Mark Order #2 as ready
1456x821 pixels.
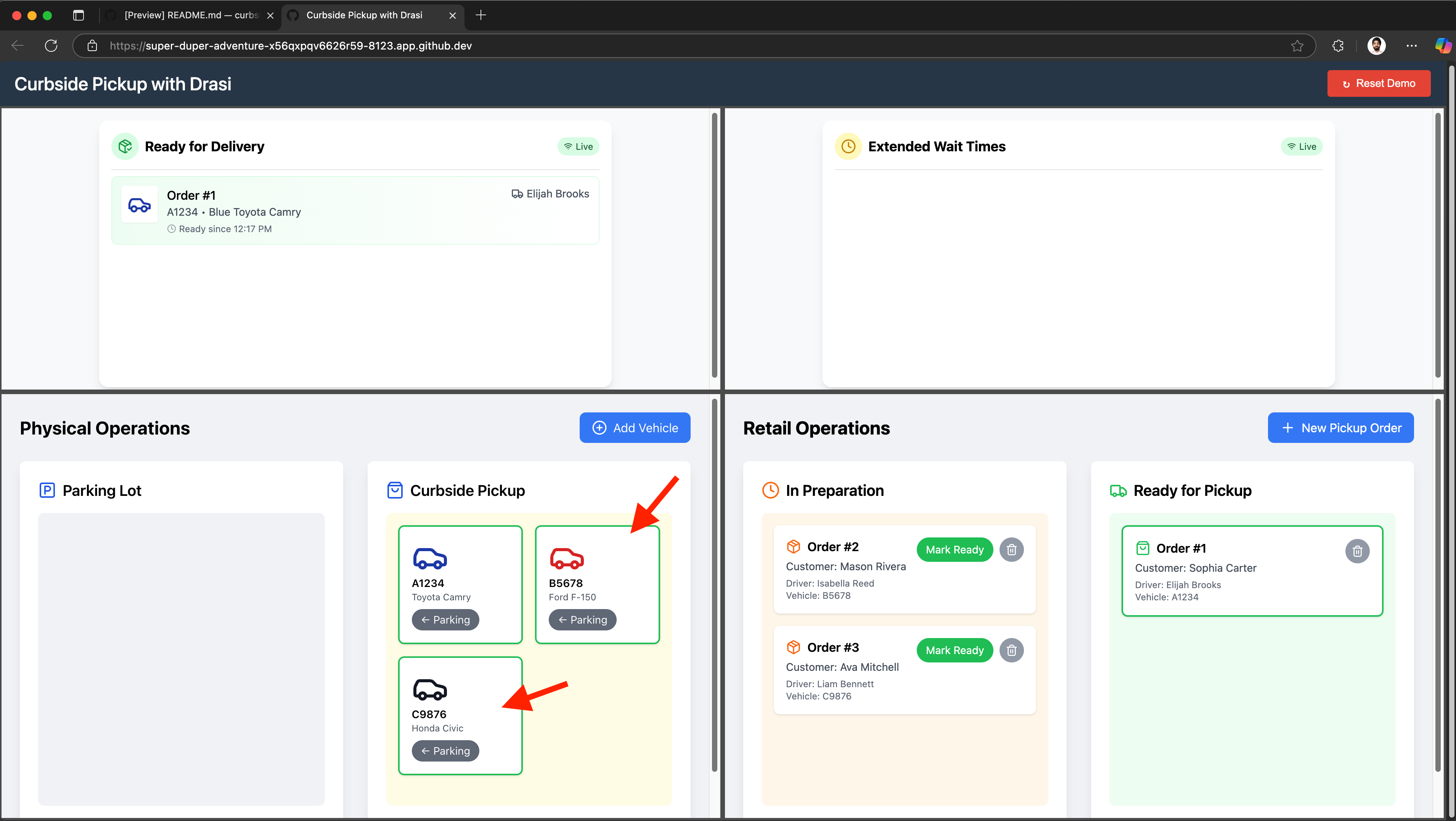[954, 549]
